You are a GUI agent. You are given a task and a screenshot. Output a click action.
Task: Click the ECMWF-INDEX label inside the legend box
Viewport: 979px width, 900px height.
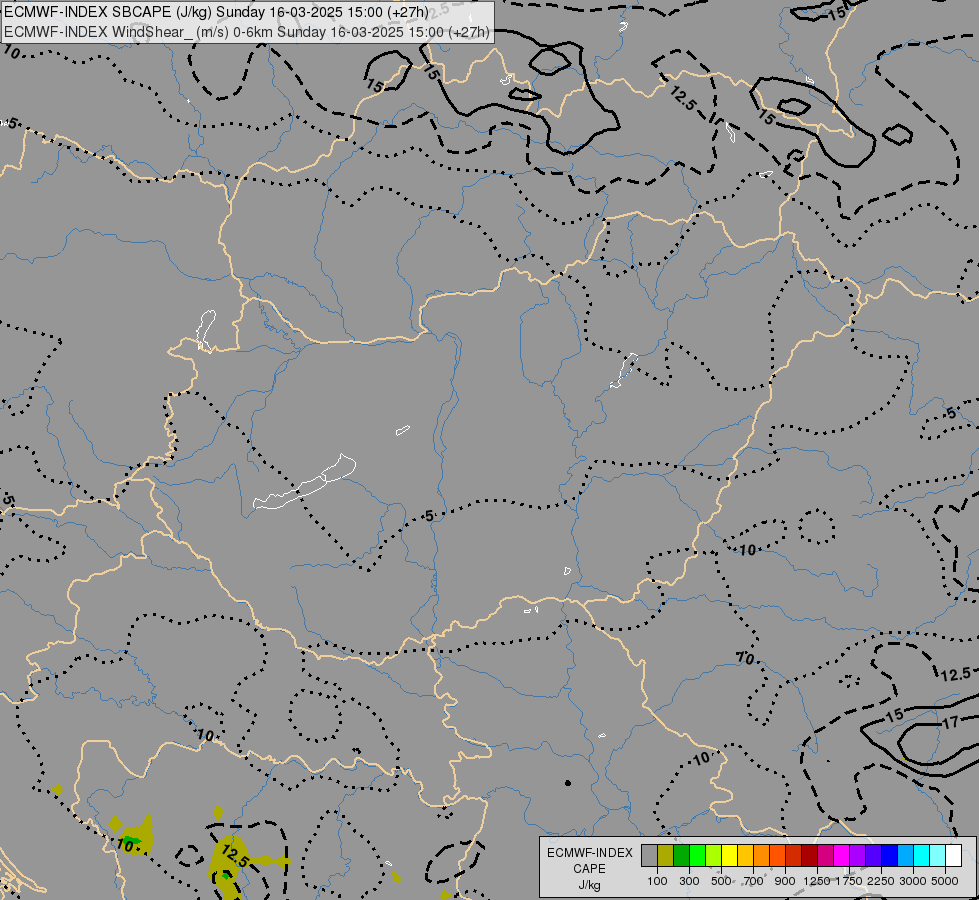pyautogui.click(x=590, y=853)
